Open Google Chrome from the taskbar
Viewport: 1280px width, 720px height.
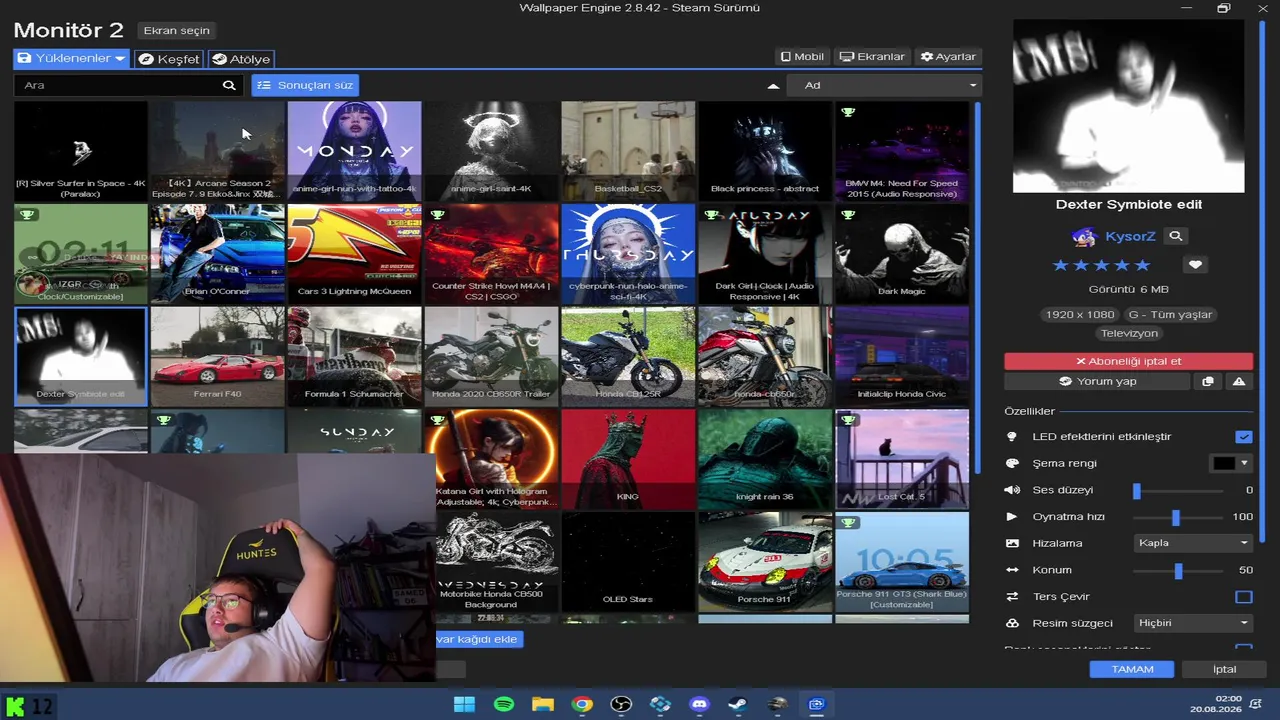pos(582,704)
